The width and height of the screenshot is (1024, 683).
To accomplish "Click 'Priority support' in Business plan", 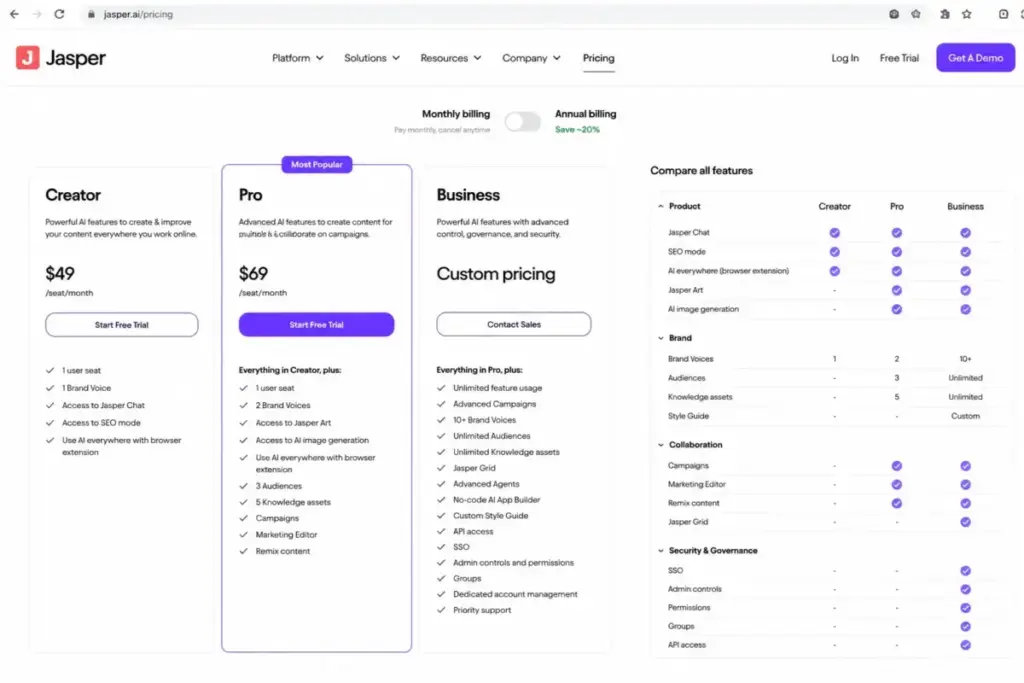I will 482,610.
